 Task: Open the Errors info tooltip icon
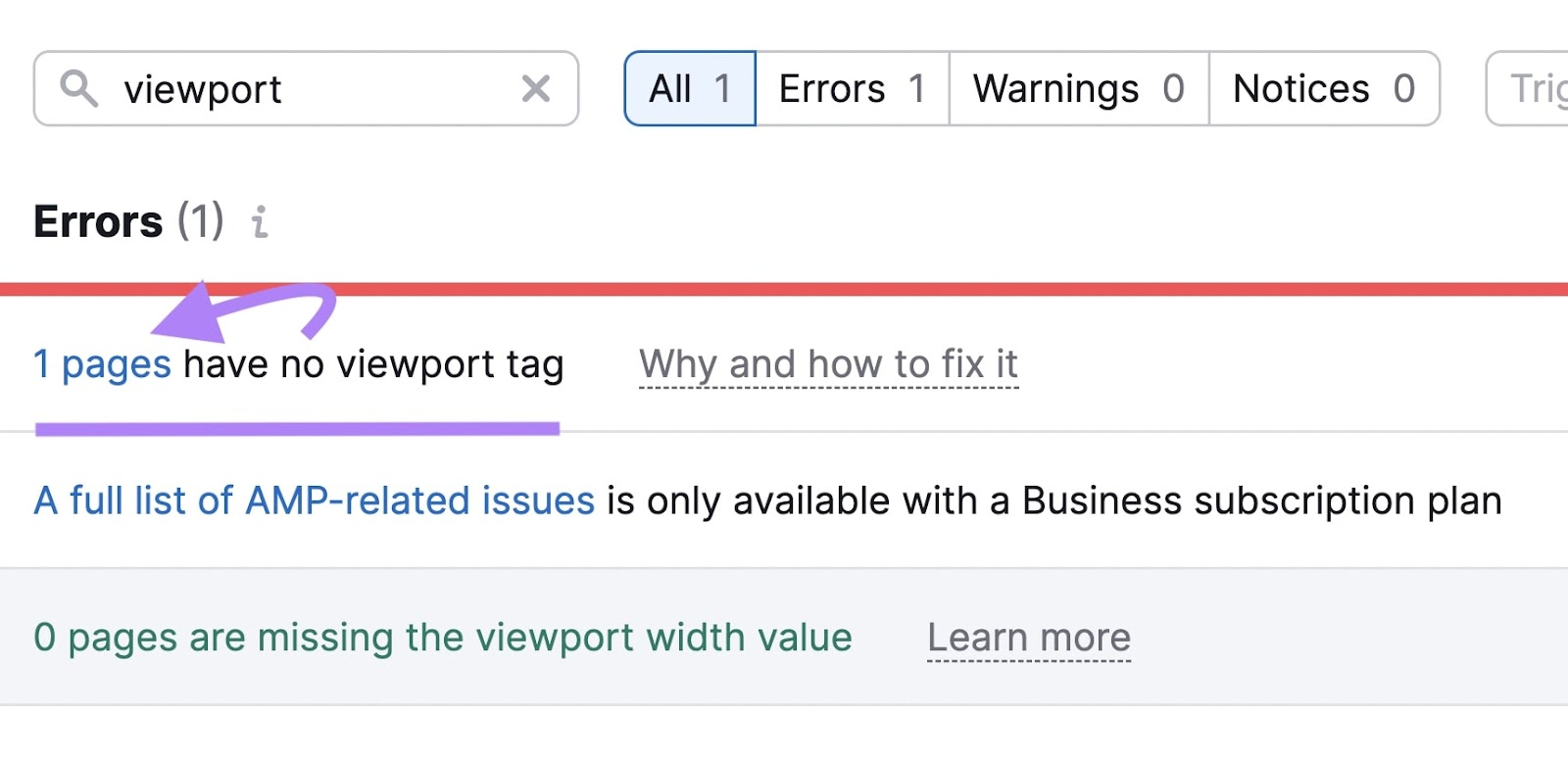click(260, 222)
